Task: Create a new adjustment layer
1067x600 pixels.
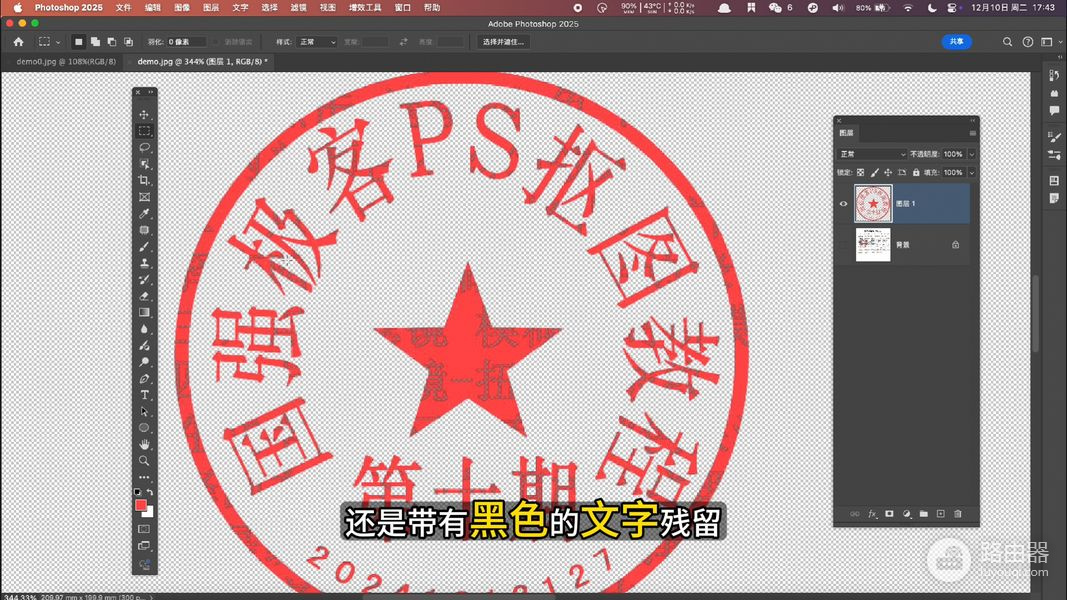Action: (x=906, y=514)
